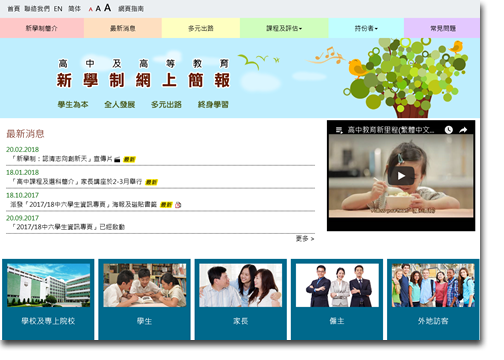Screen dimensions: 504x360
Task: Open the video playlist icon
Action: pos(339,130)
